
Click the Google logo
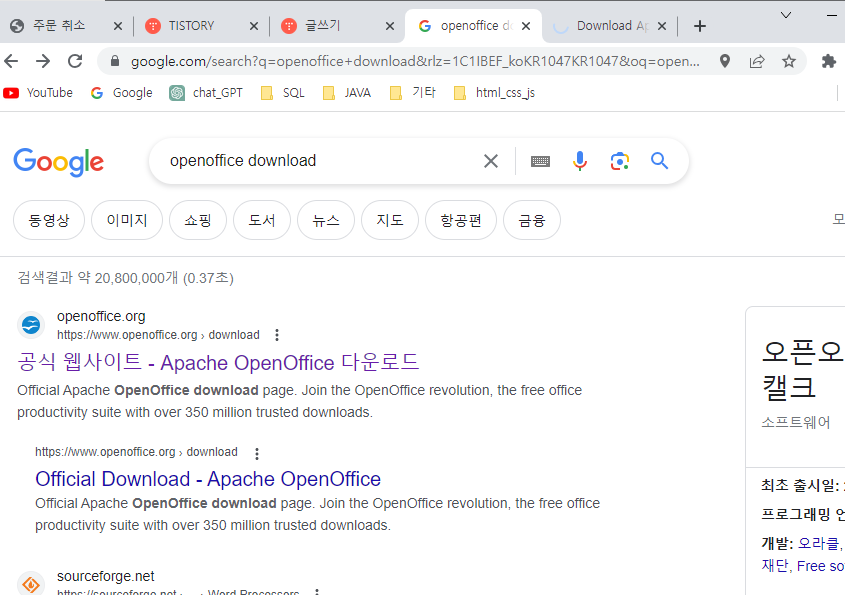59,162
